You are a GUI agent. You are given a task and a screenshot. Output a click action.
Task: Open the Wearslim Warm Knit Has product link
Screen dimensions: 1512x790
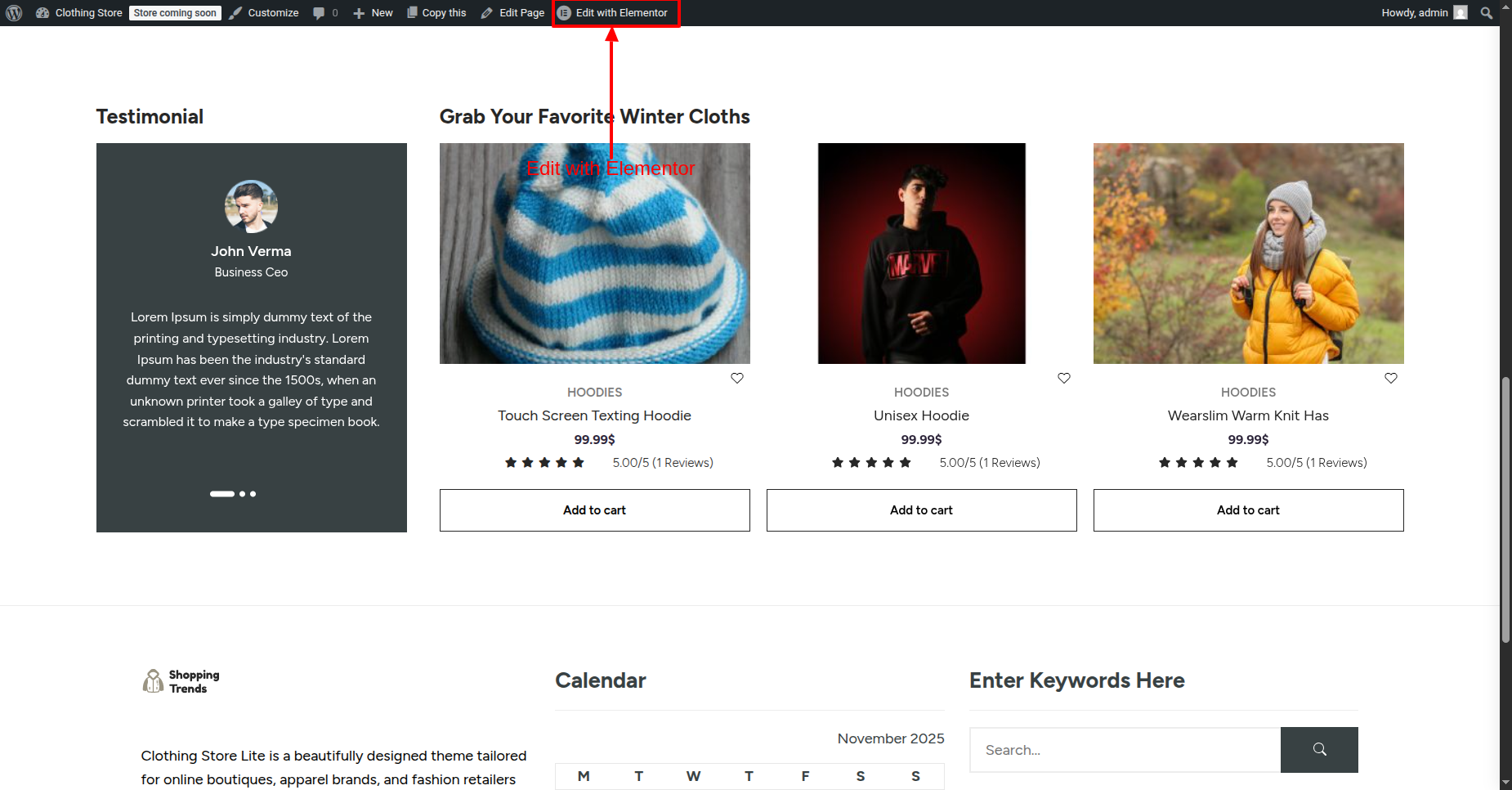[x=1248, y=415]
